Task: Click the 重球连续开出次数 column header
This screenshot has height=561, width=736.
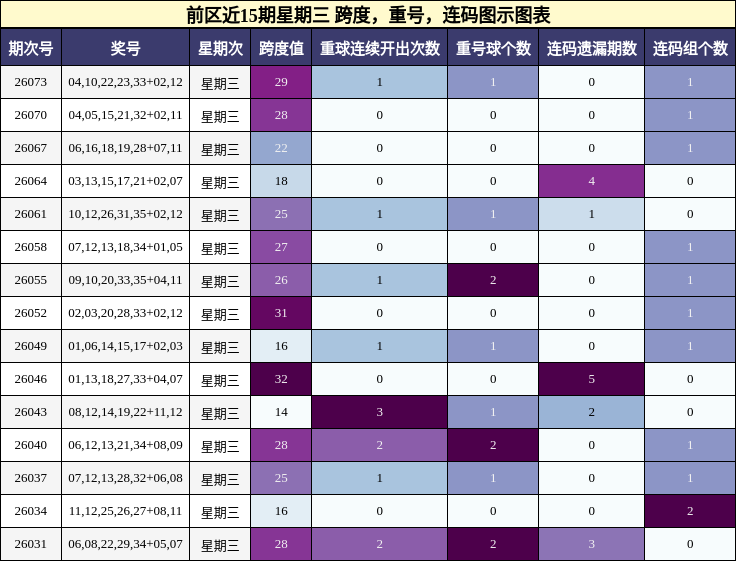Action: pyautogui.click(x=380, y=48)
